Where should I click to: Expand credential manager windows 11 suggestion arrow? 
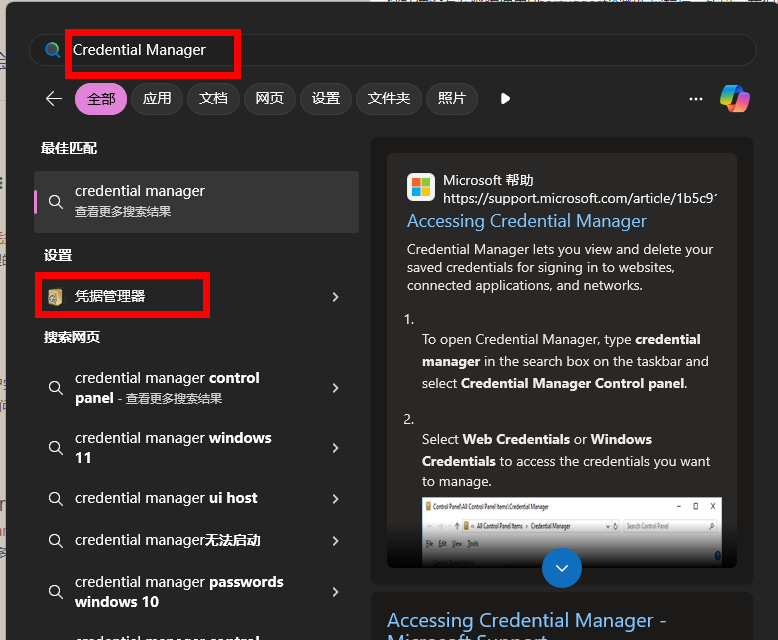[x=335, y=448]
